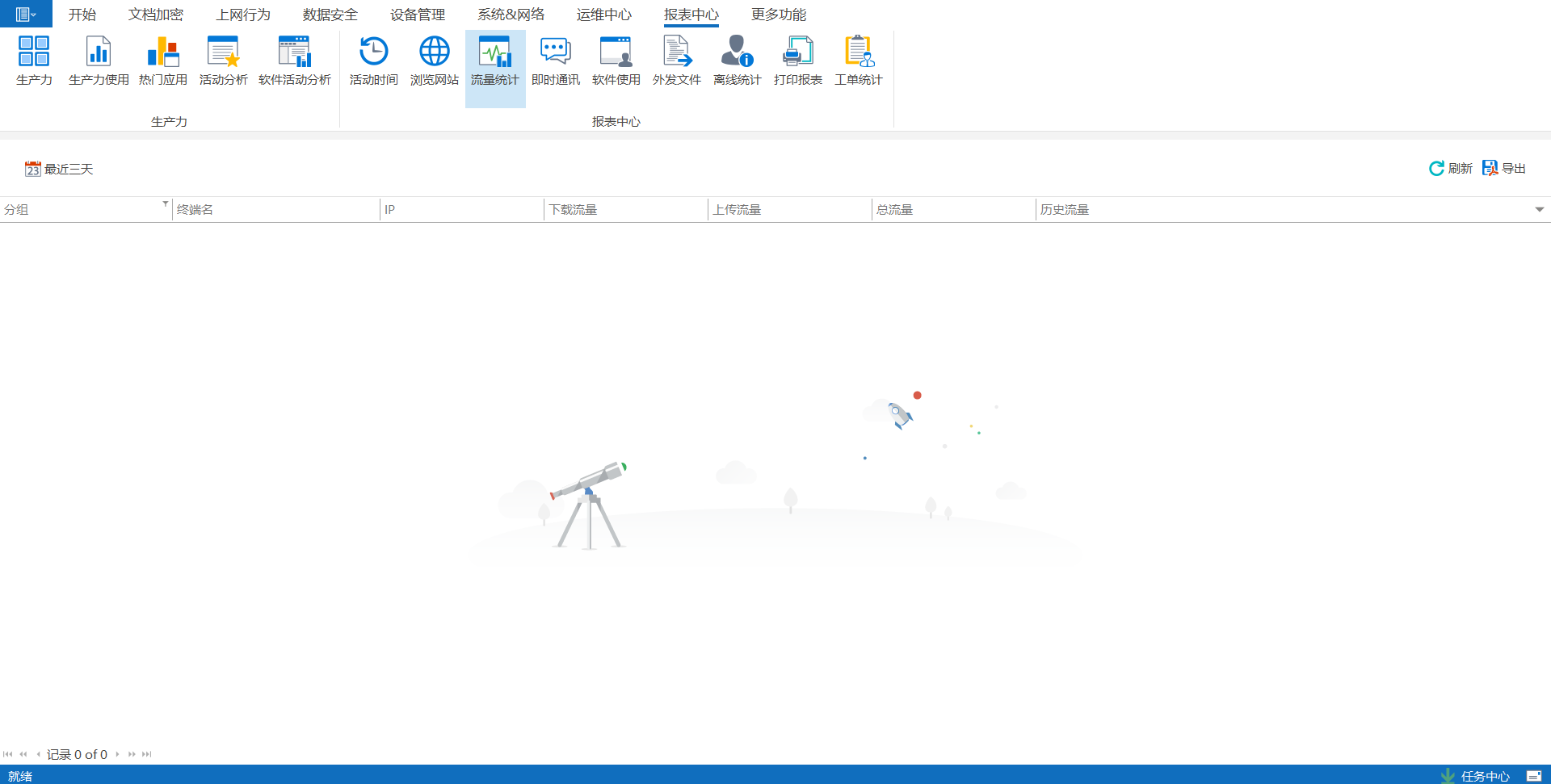Viewport: 1551px width, 784px height.
Task: Open the 生产力 dashboard icon
Action: click(34, 61)
